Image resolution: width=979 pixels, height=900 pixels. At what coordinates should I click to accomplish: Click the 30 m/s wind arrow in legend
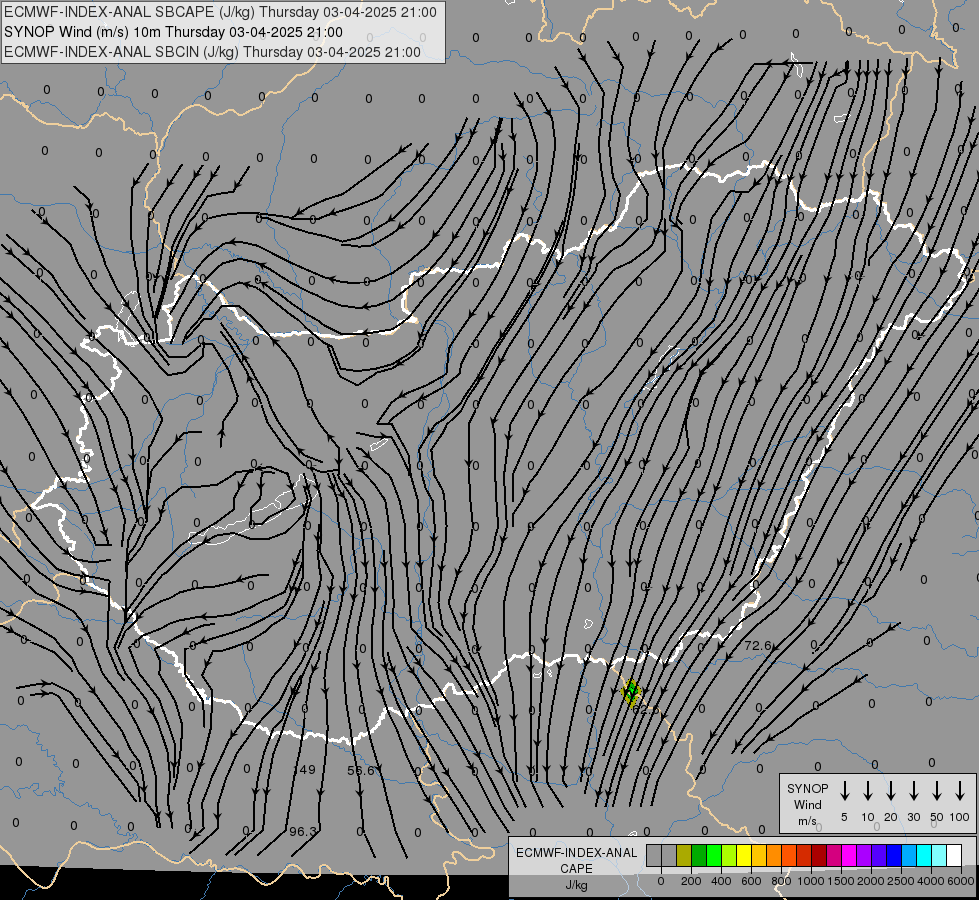(913, 791)
